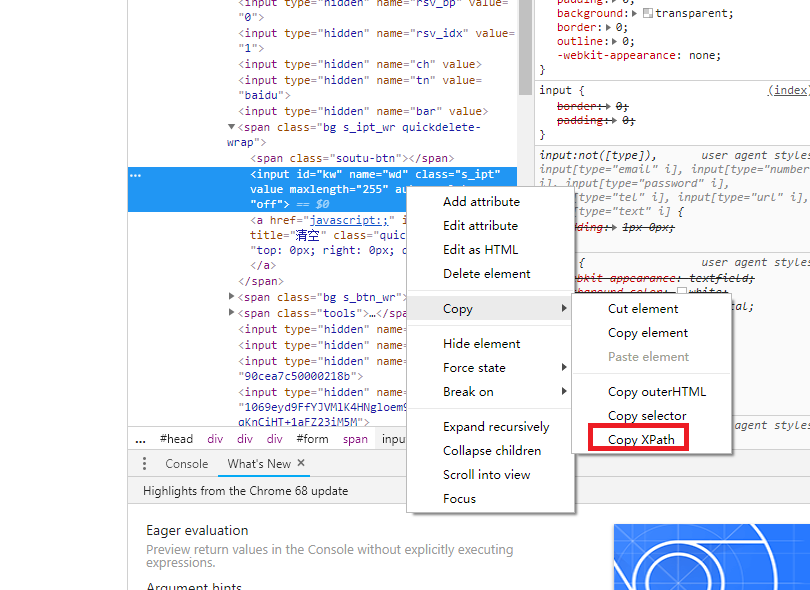Select the What's New tab
This screenshot has height=590, width=810.
coord(259,464)
